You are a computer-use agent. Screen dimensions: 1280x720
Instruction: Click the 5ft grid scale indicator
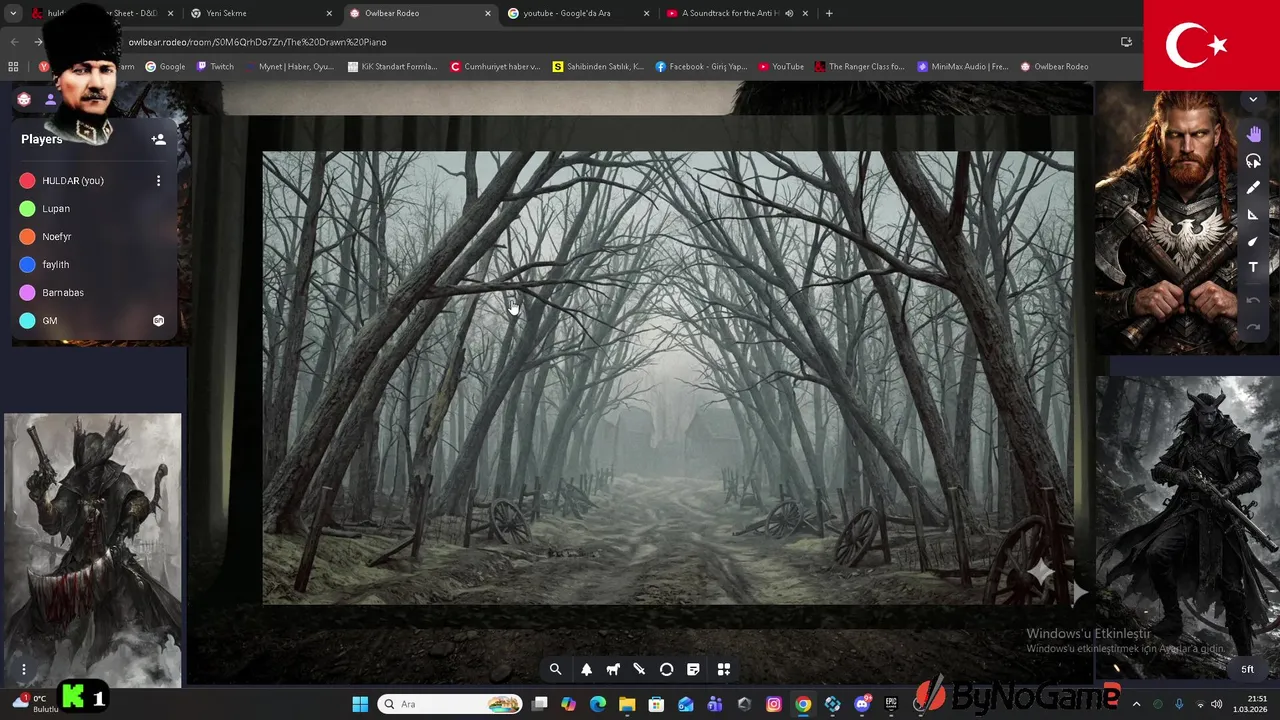(x=1247, y=669)
